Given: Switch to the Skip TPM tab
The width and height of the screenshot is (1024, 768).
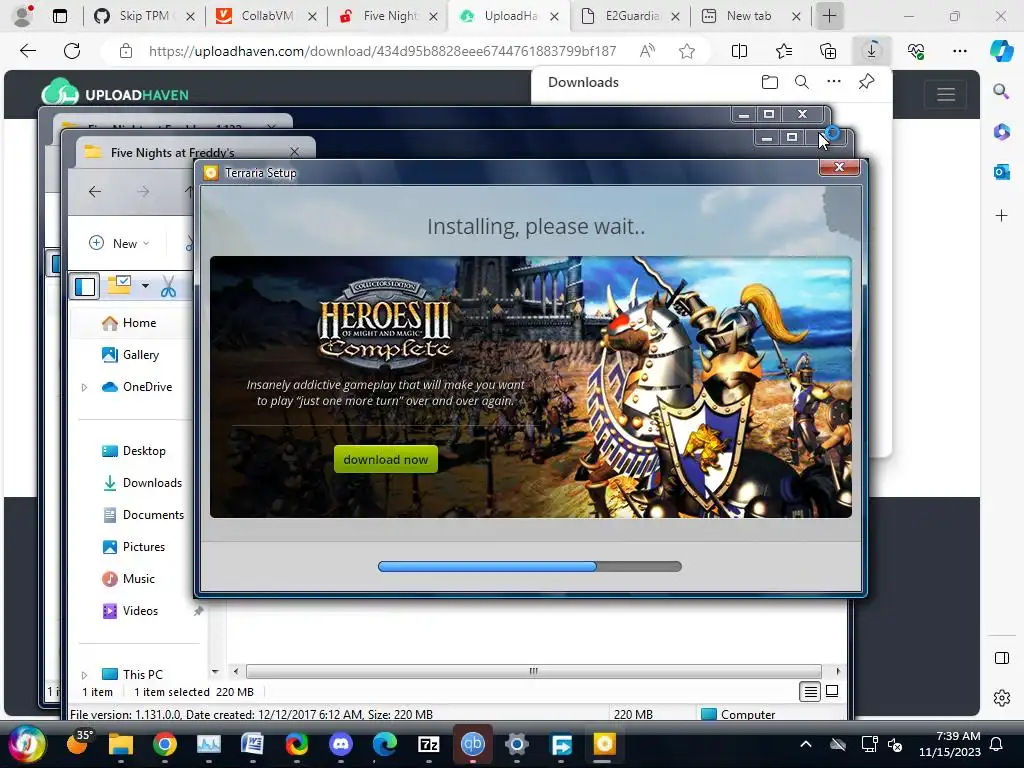Looking at the screenshot, I should 144,16.
